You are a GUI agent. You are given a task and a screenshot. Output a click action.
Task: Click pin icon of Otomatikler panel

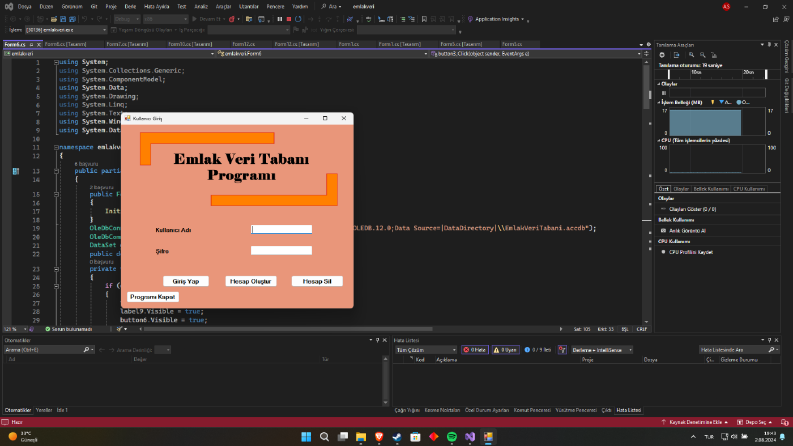pos(377,340)
